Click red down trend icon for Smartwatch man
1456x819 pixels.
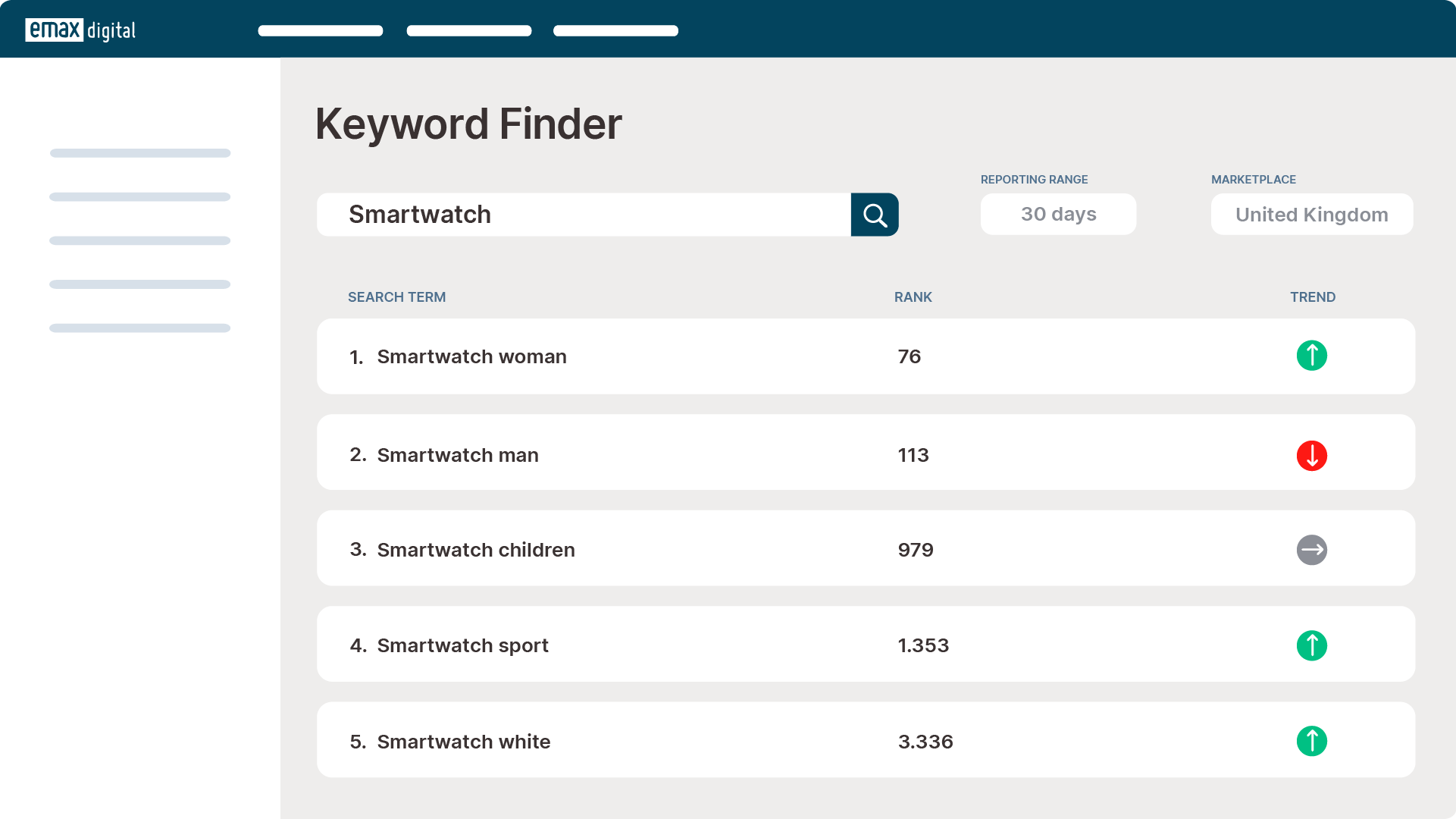tap(1311, 456)
